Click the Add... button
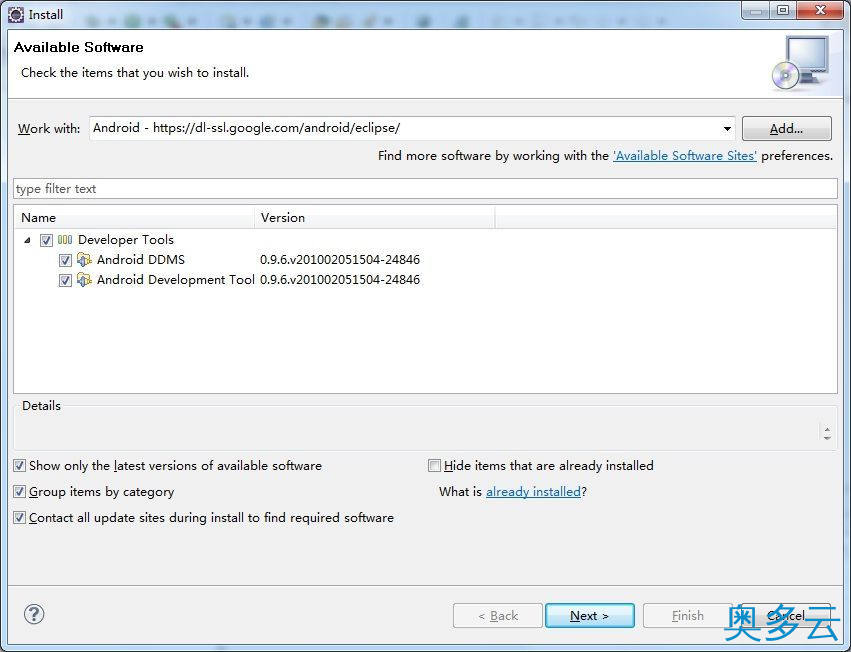The height and width of the screenshot is (652, 851). 786,129
